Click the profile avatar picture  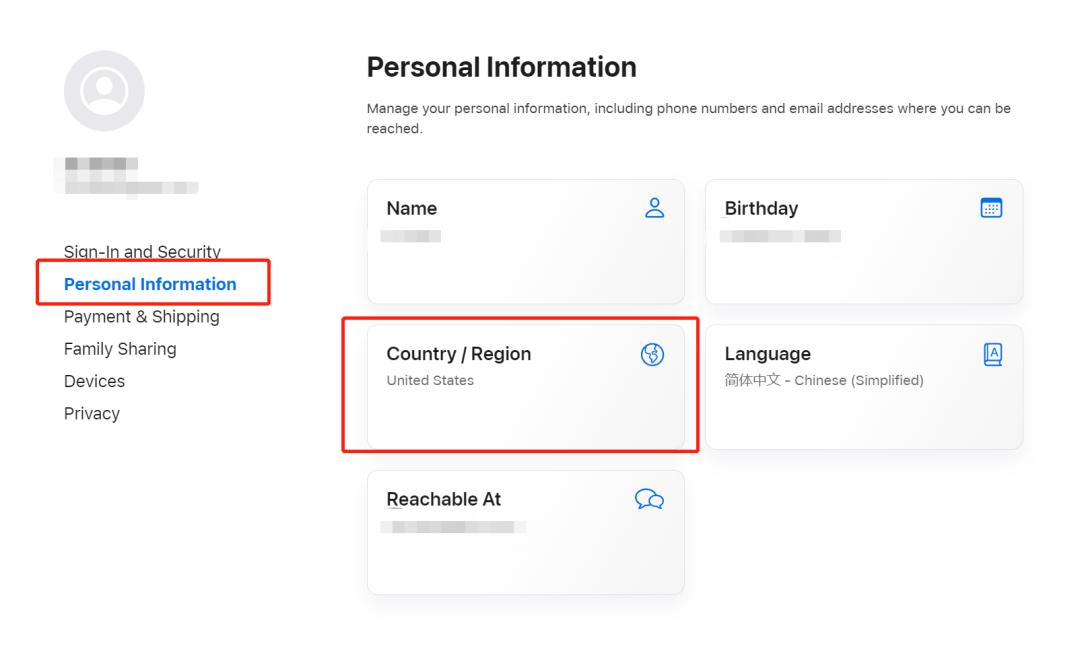(x=105, y=90)
